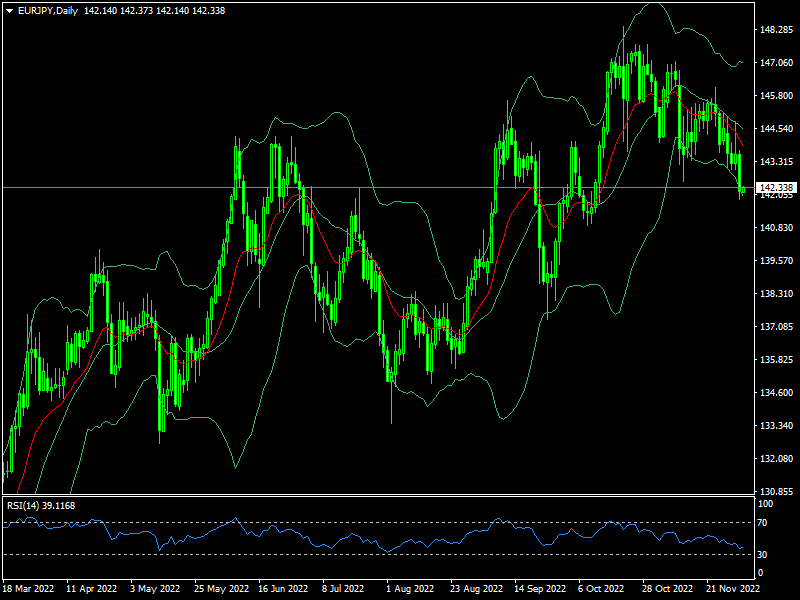The image size is (800, 600).
Task: Click the RSI 70 level label
Action: (x=762, y=523)
